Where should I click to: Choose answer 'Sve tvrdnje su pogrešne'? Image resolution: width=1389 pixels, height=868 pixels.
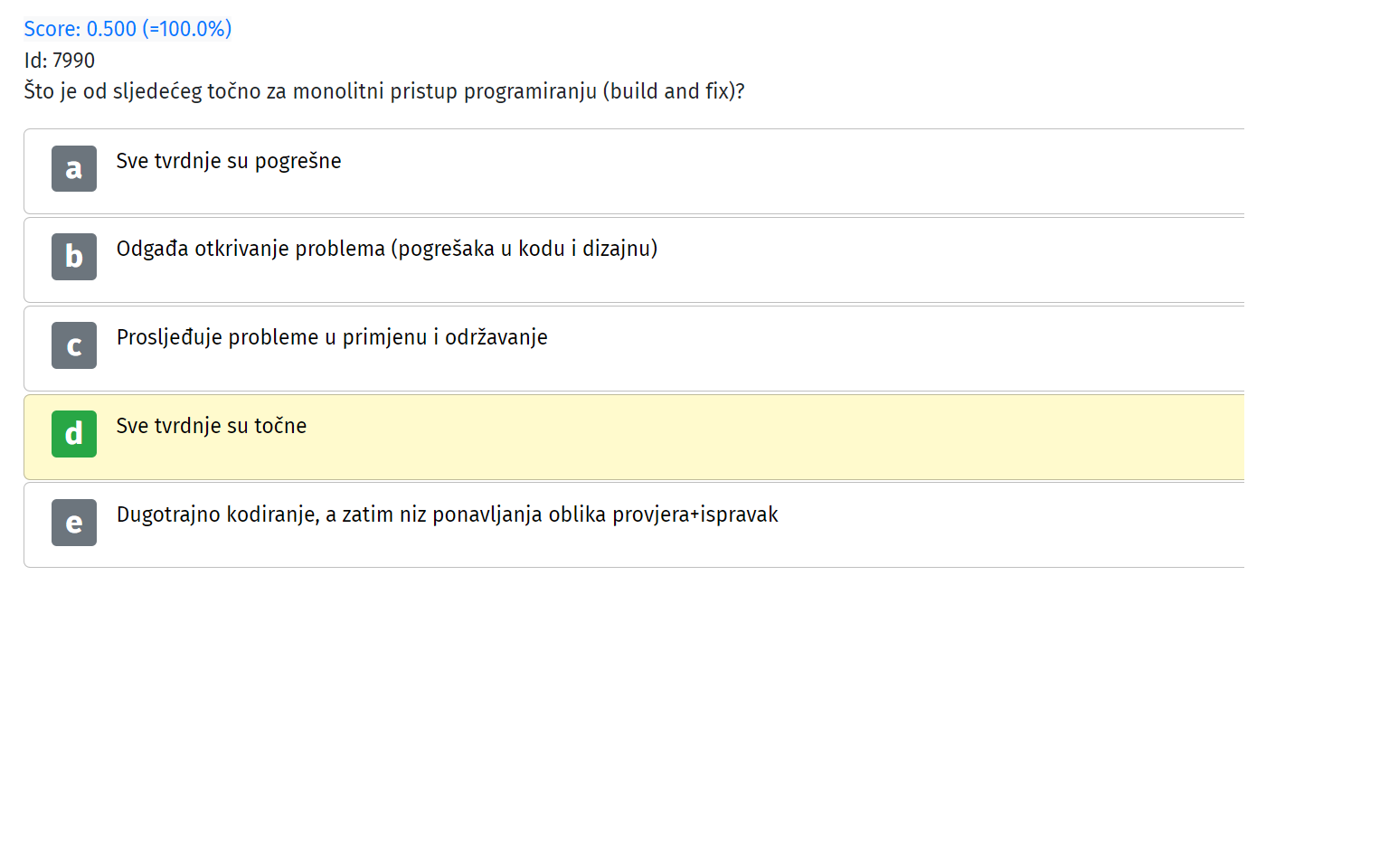(x=229, y=161)
